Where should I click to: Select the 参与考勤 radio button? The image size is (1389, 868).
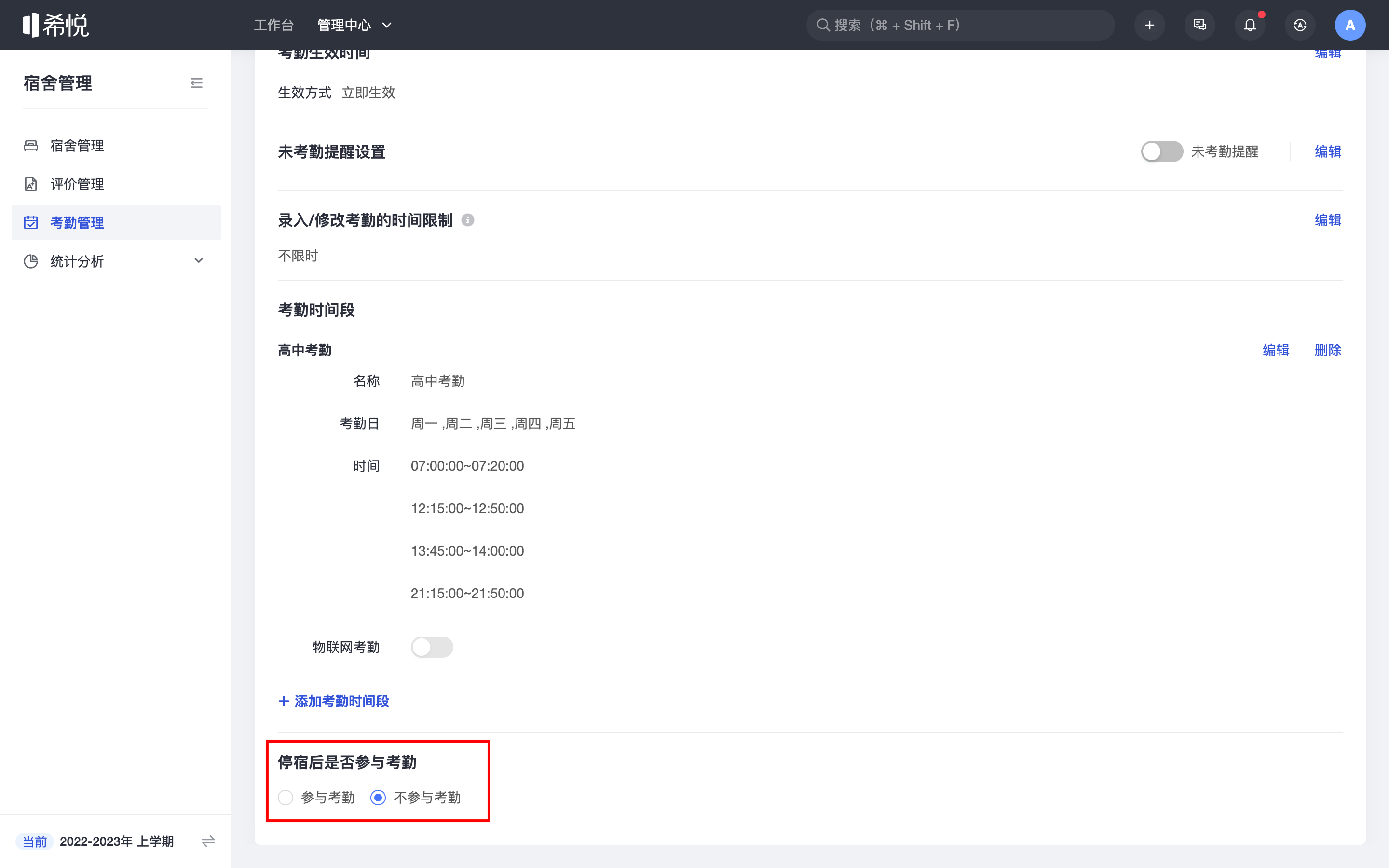(x=285, y=798)
